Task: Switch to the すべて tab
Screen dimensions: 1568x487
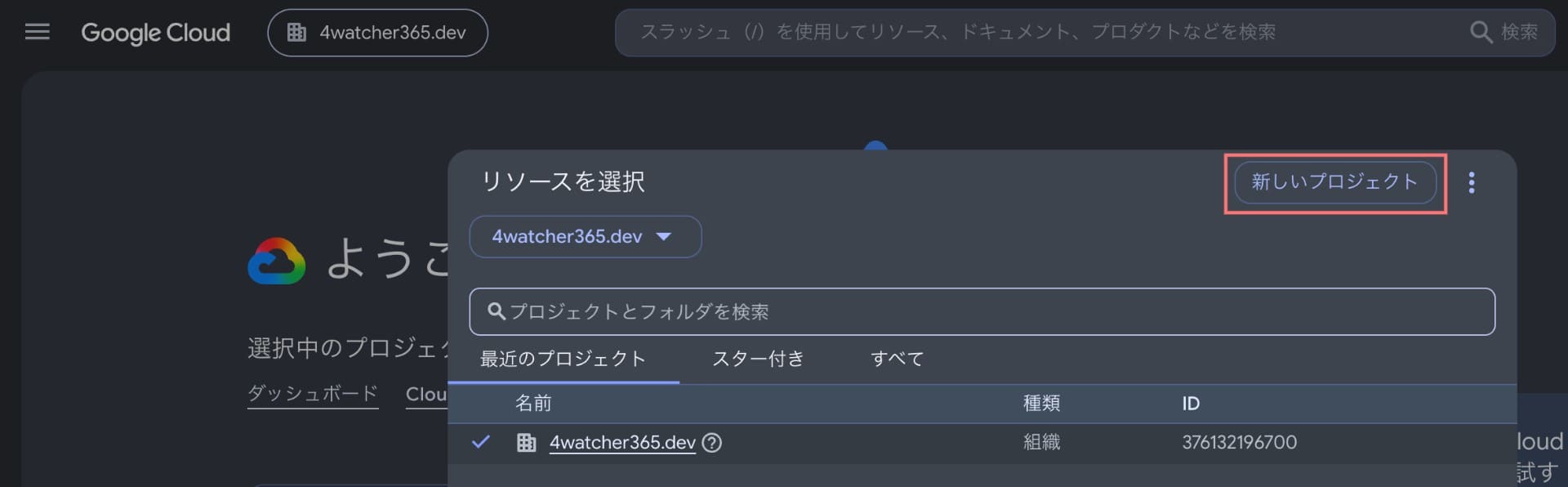Action: 898,359
